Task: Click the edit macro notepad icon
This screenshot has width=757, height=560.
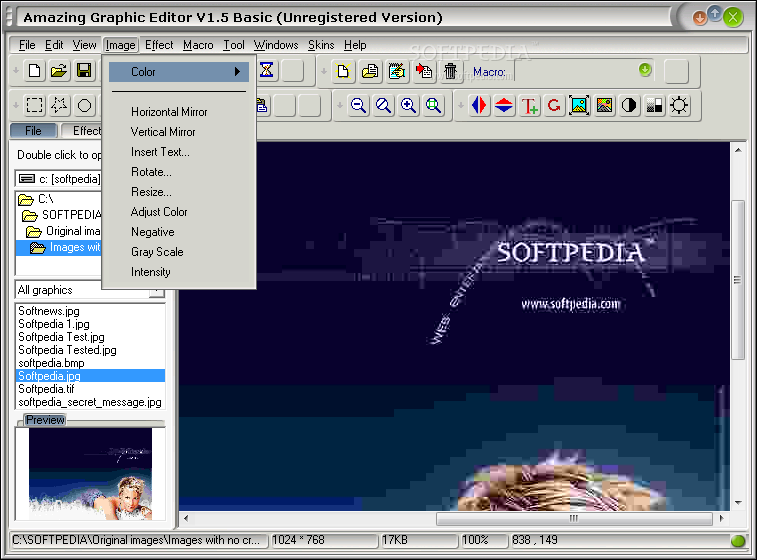Action: [x=397, y=71]
